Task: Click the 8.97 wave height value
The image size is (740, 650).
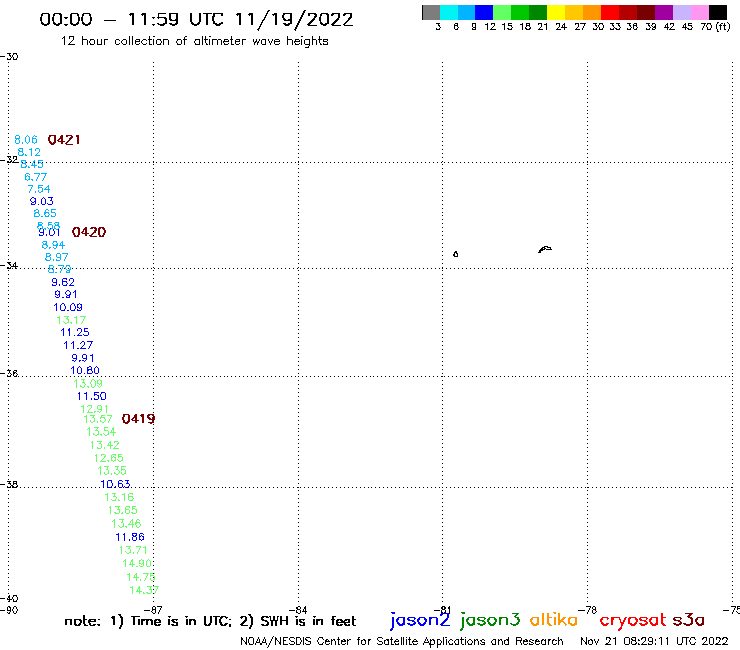Action: pyautogui.click(x=56, y=257)
